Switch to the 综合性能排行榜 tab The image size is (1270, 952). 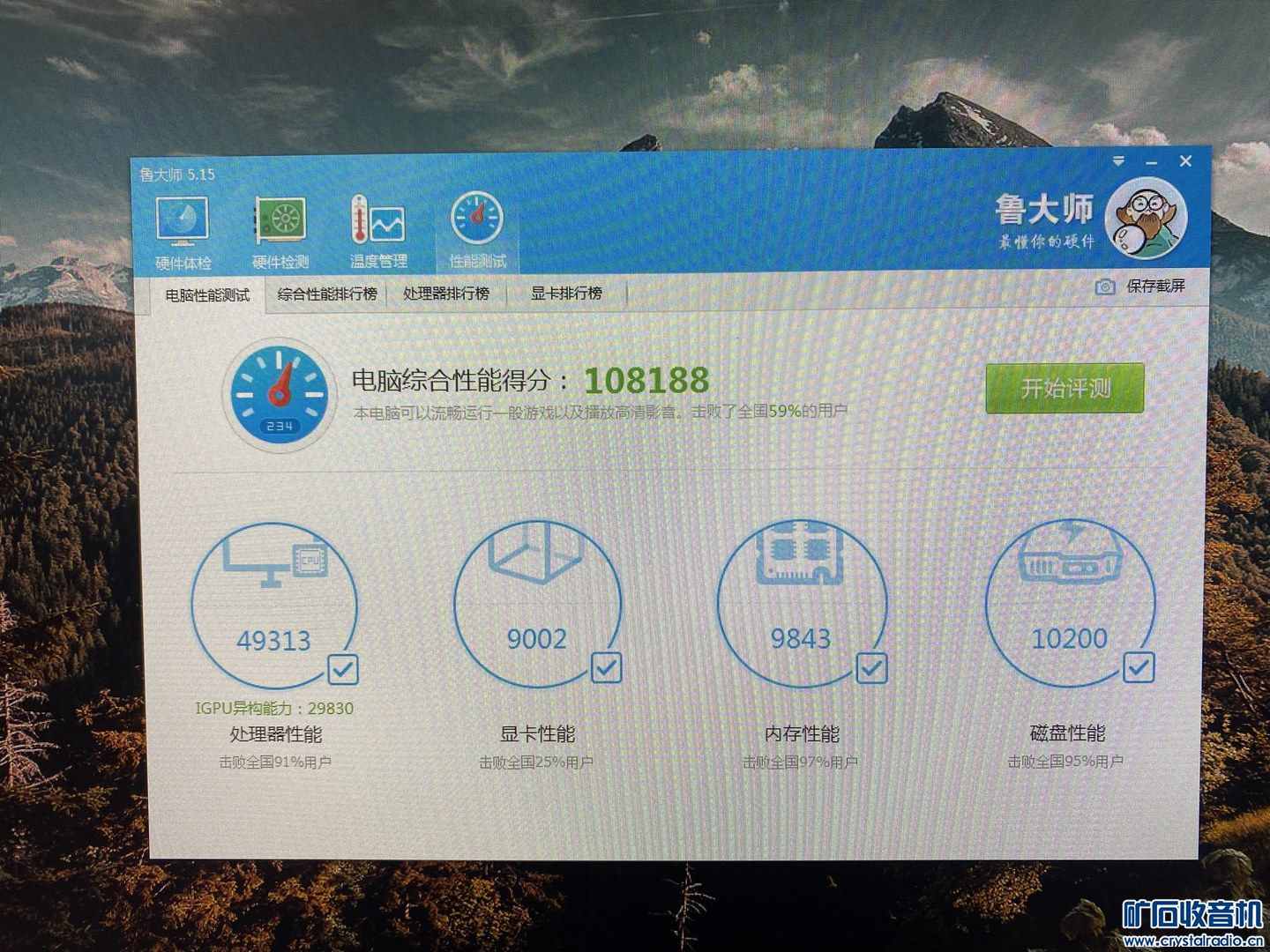[x=326, y=294]
